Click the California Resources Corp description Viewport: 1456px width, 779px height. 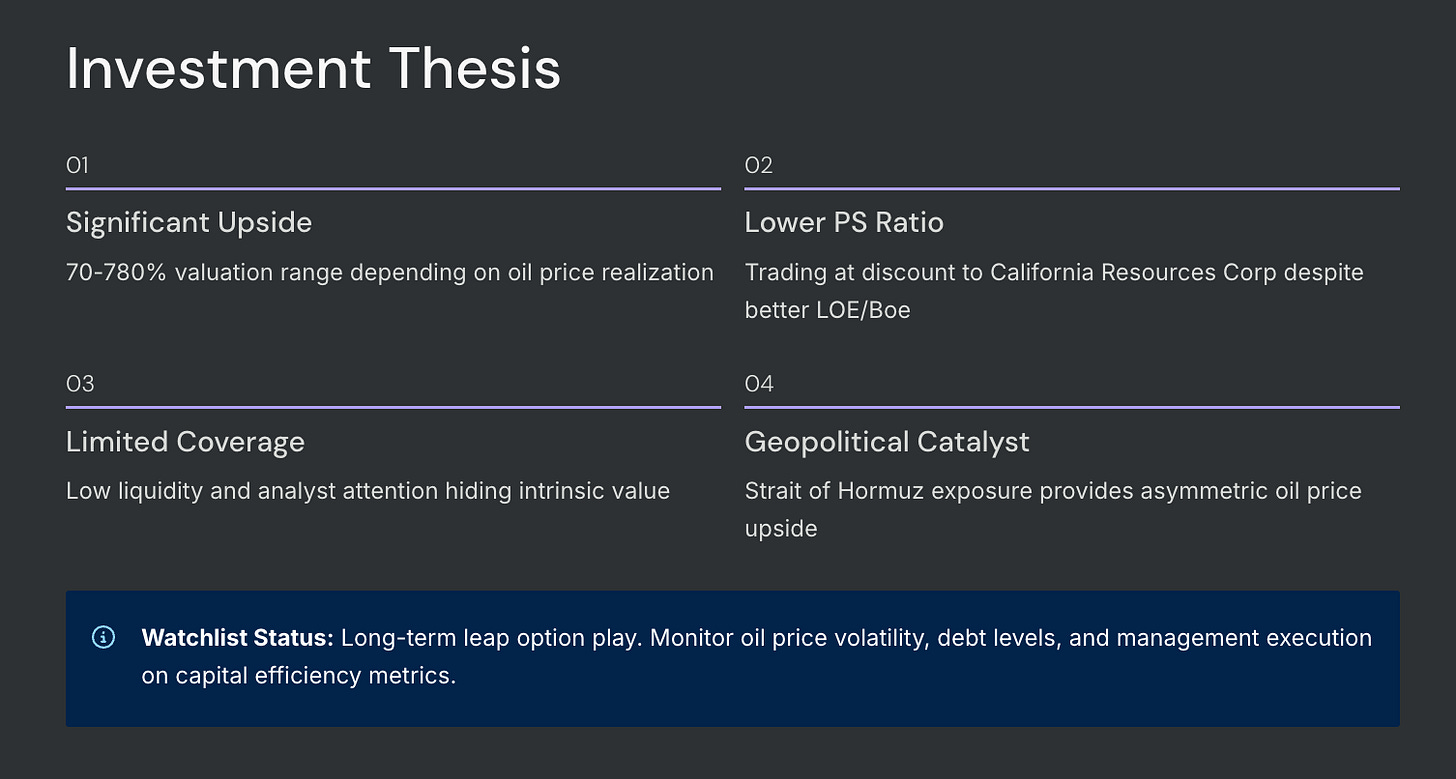click(x=1054, y=291)
